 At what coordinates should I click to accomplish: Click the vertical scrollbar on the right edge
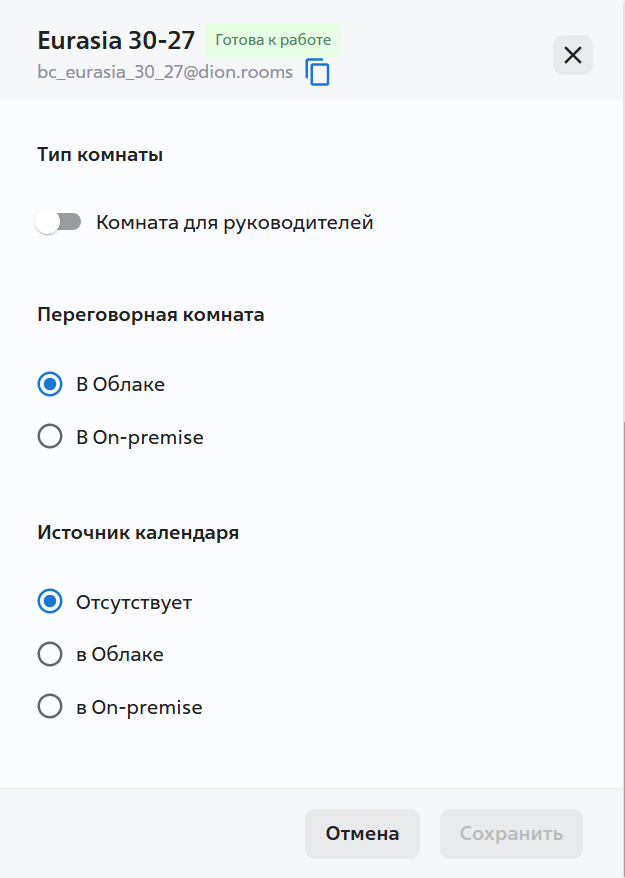point(622,600)
